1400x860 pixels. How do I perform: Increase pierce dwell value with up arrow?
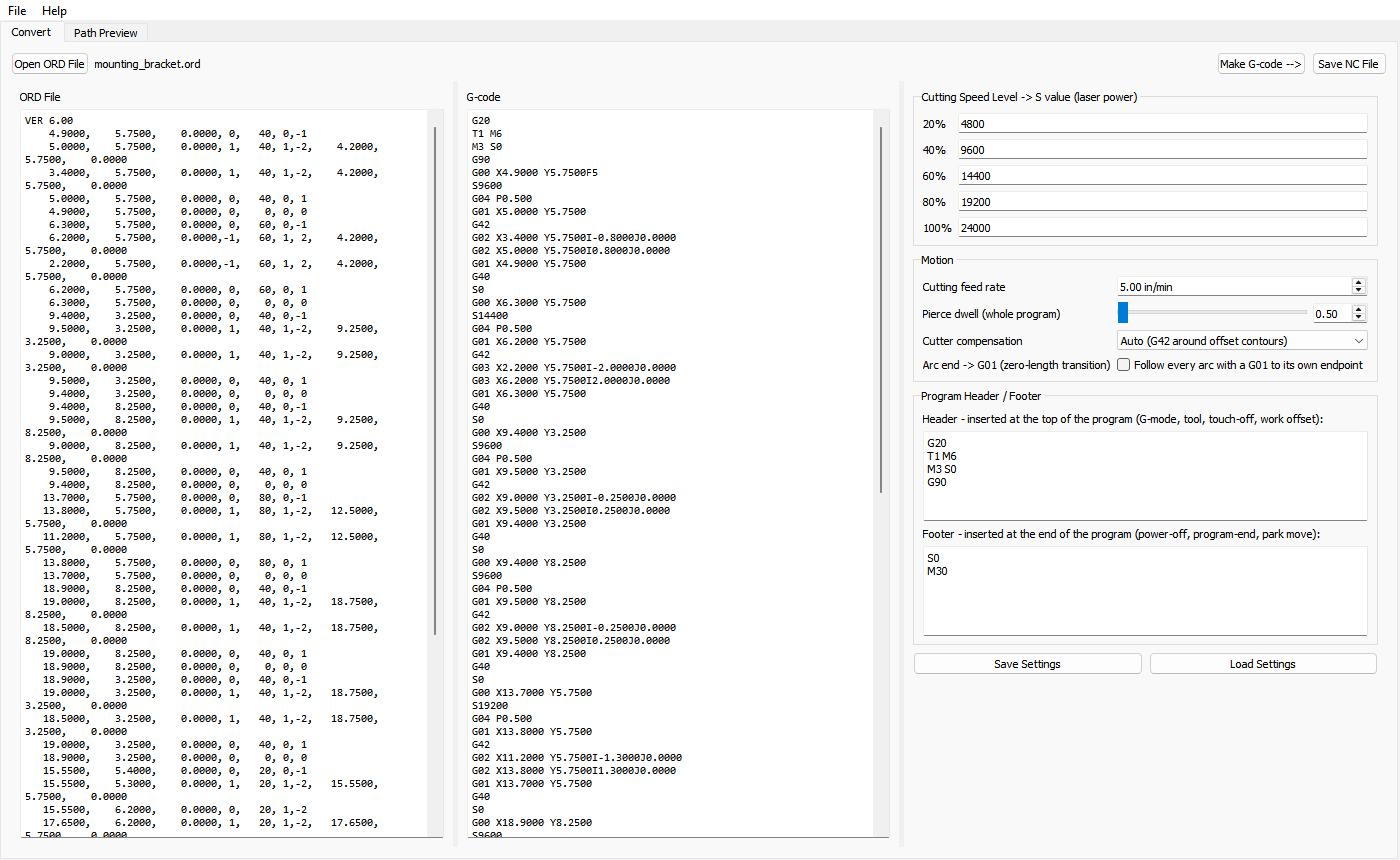point(1358,309)
